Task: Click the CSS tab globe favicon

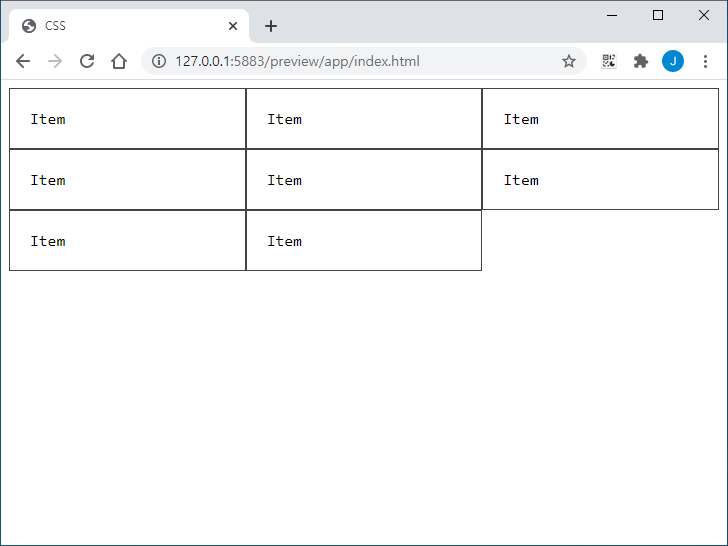Action: coord(29,26)
